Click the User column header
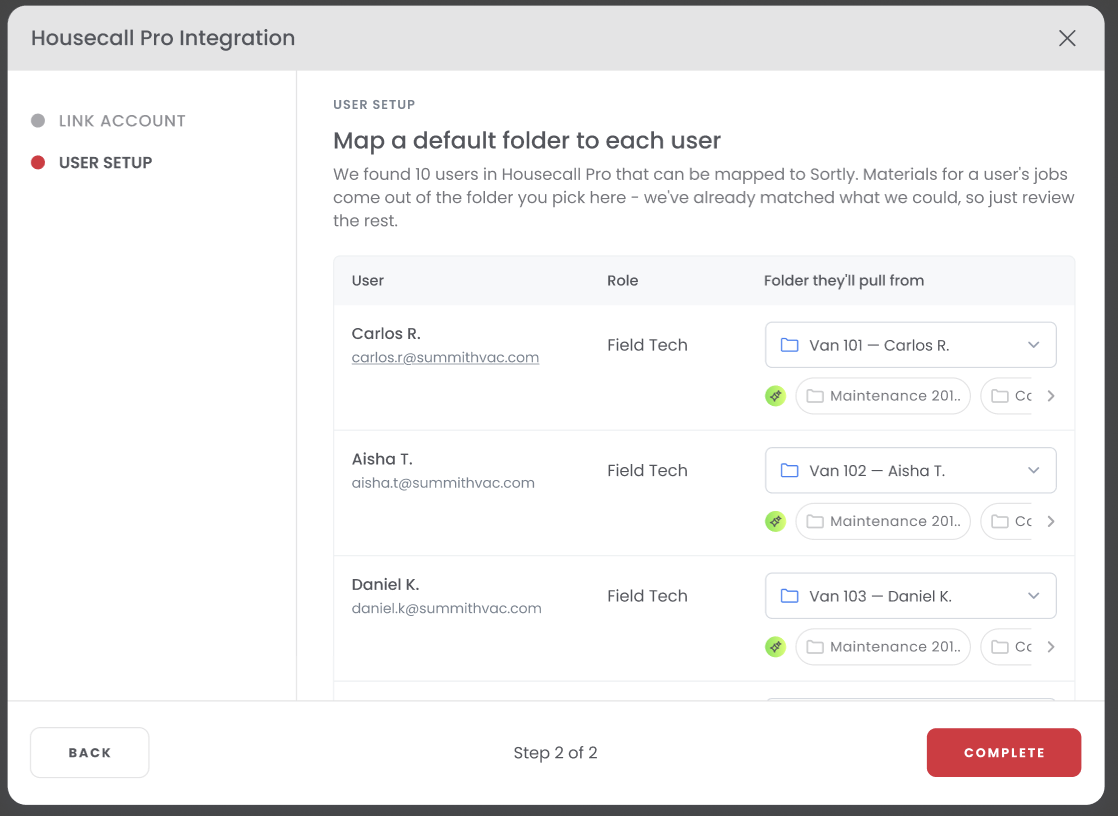The image size is (1118, 816). coord(368,280)
